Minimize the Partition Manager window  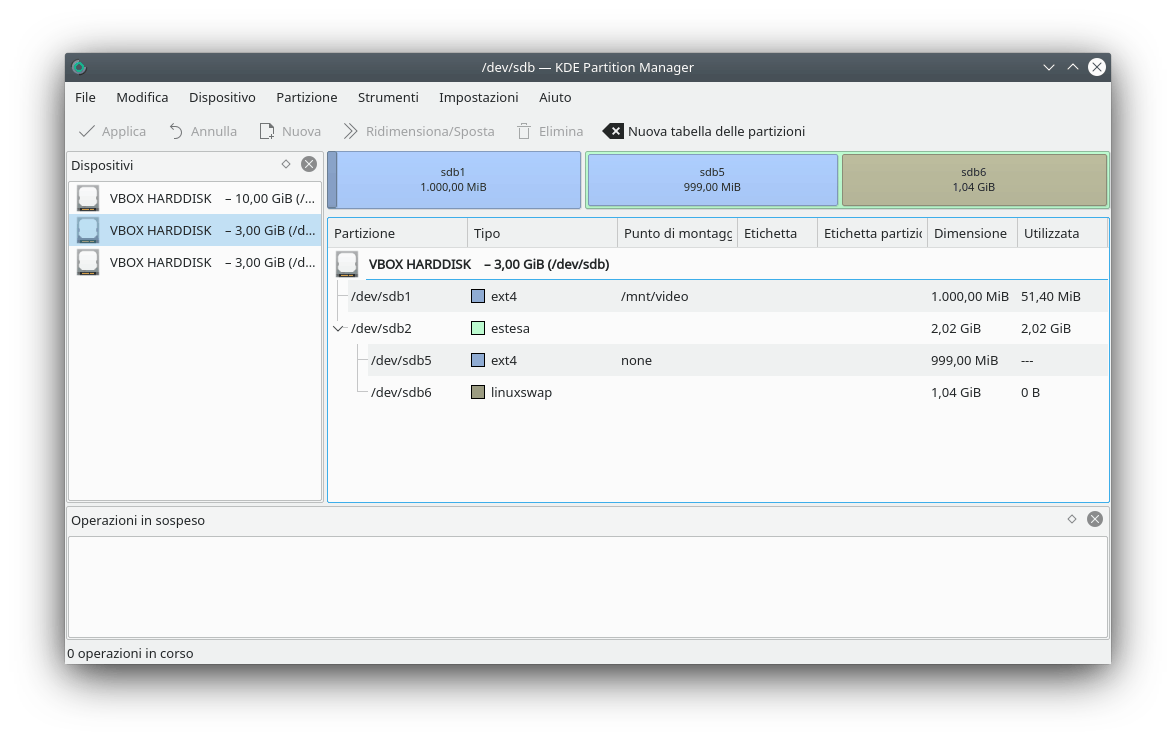[x=1048, y=68]
